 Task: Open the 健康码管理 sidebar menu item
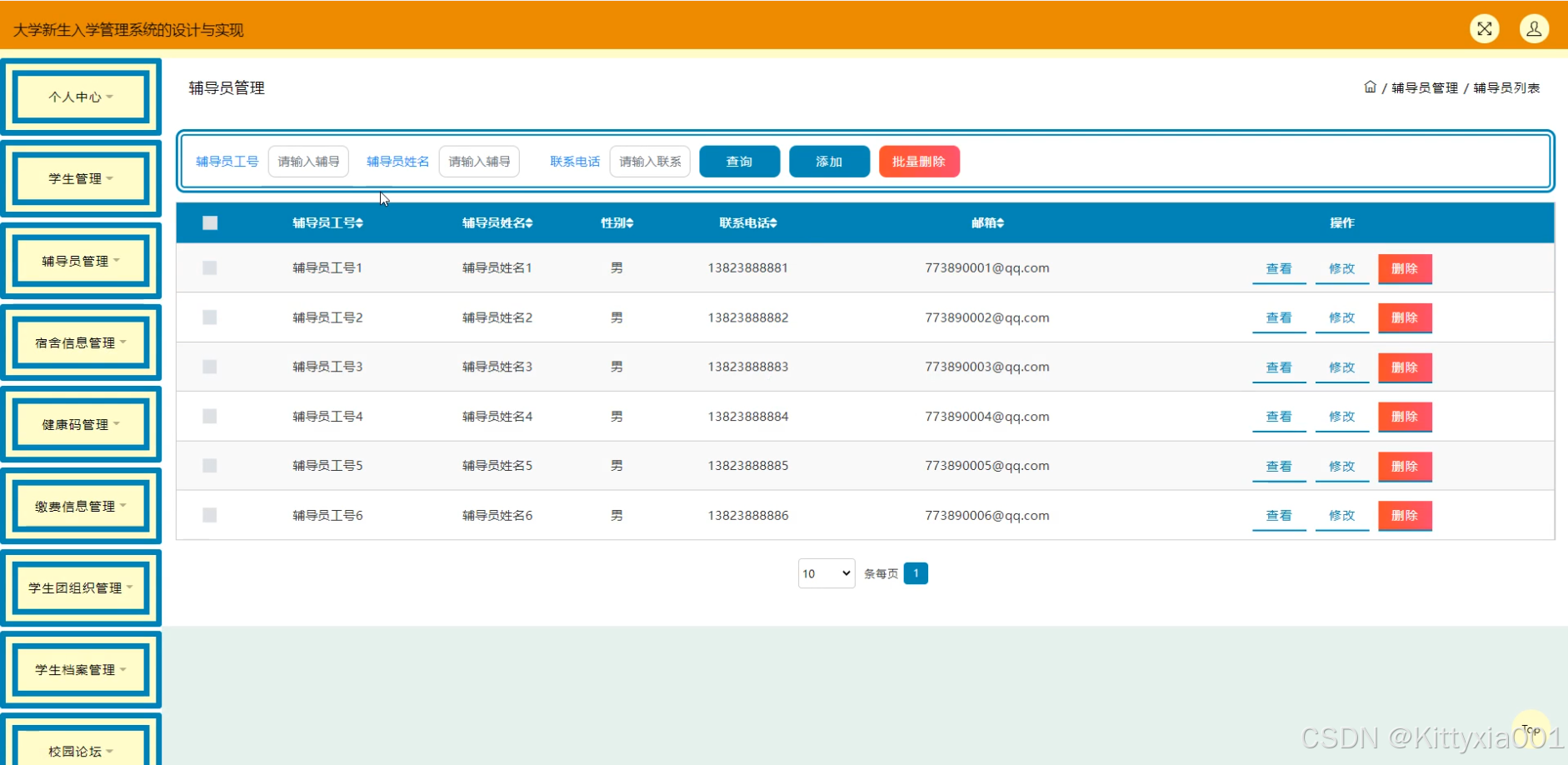81,424
